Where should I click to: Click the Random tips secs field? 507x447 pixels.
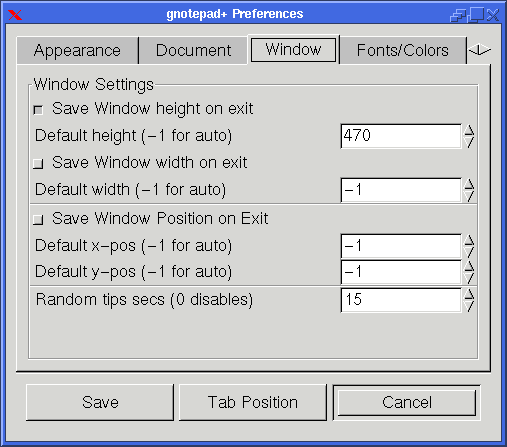401,300
